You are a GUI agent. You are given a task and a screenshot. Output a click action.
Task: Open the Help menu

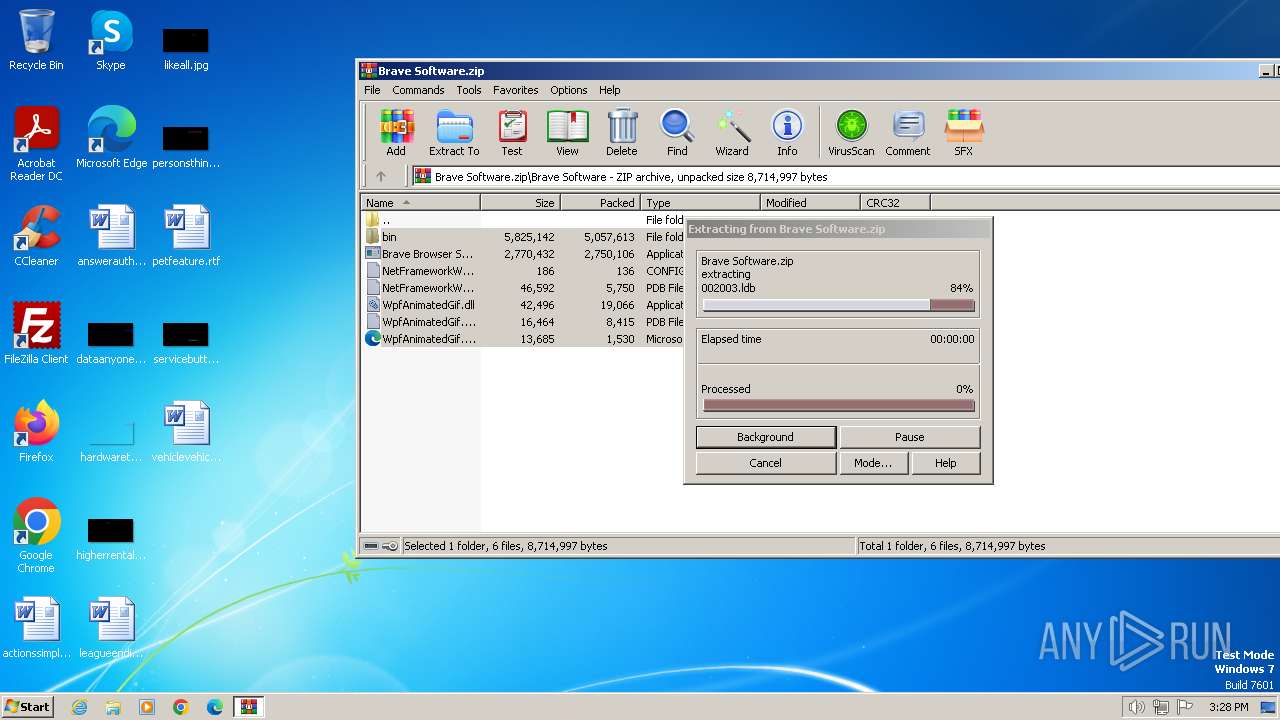(609, 90)
